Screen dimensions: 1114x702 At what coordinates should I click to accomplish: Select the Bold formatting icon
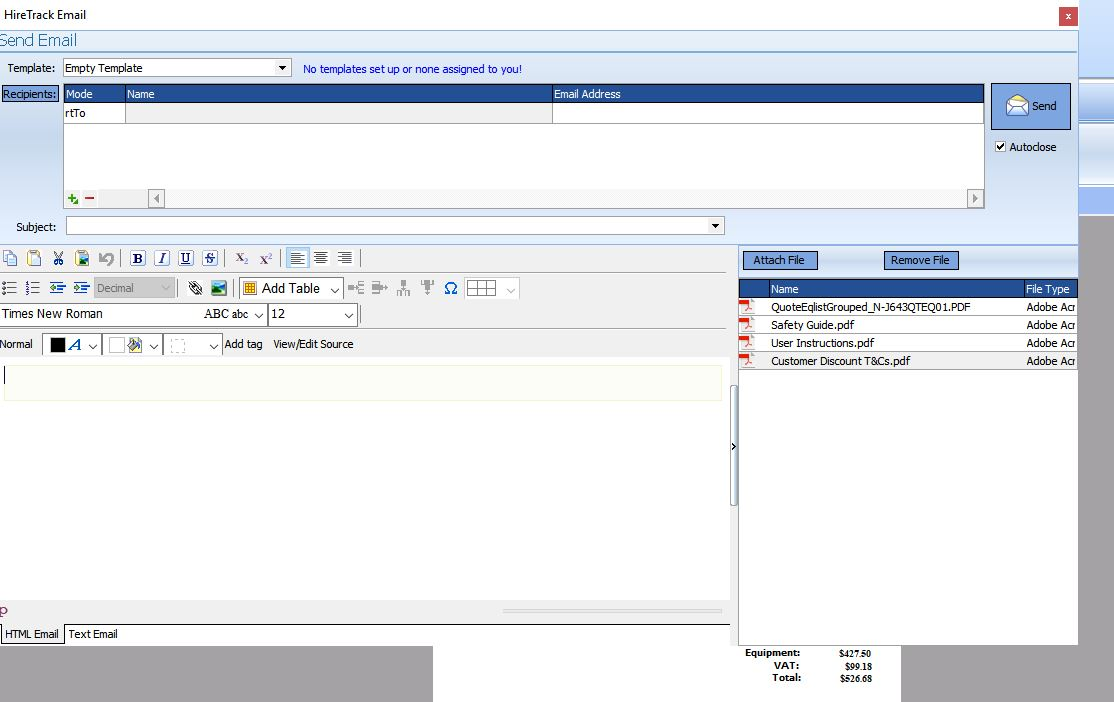pos(137,258)
